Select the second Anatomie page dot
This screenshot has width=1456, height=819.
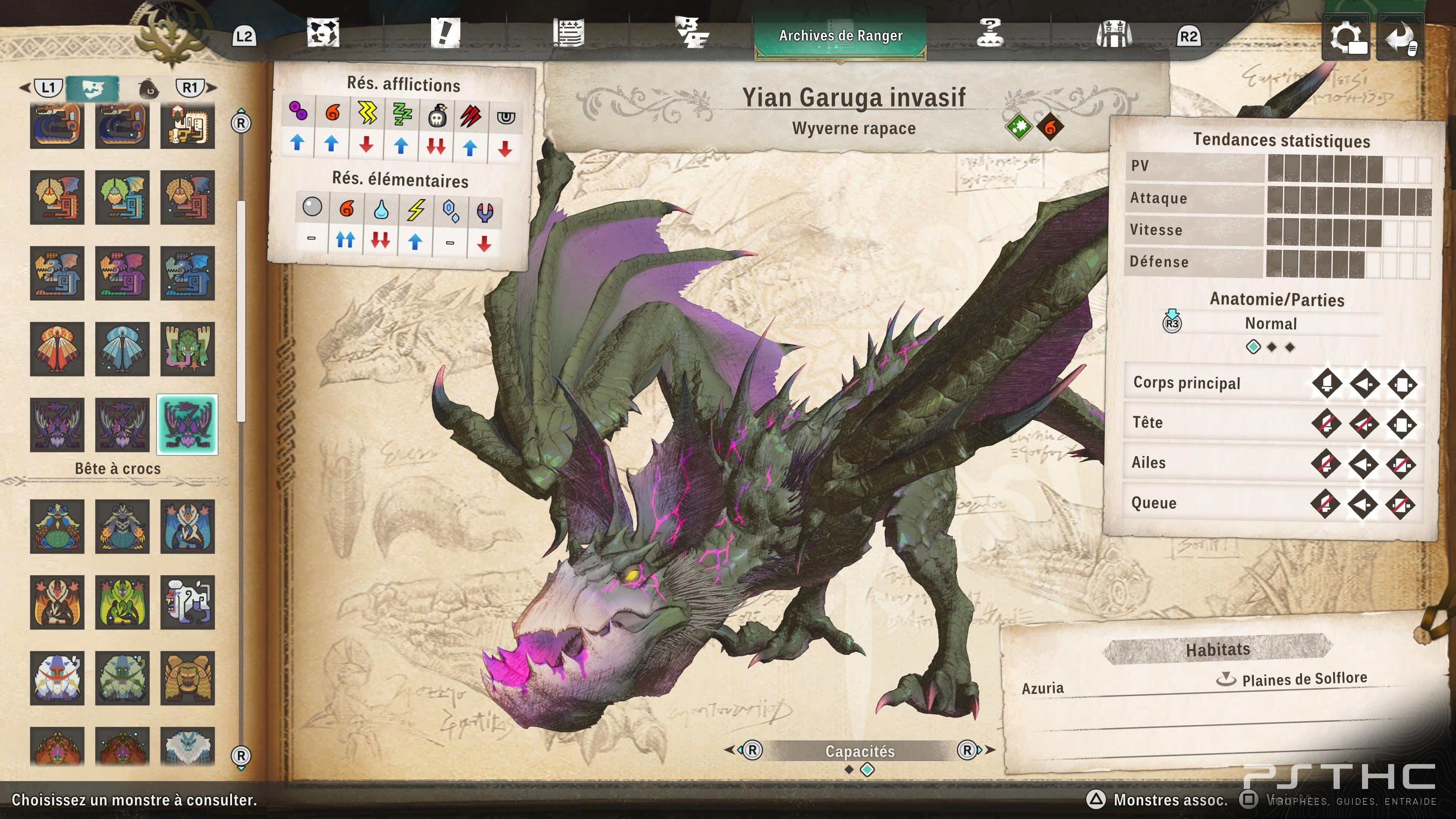coord(1272,347)
